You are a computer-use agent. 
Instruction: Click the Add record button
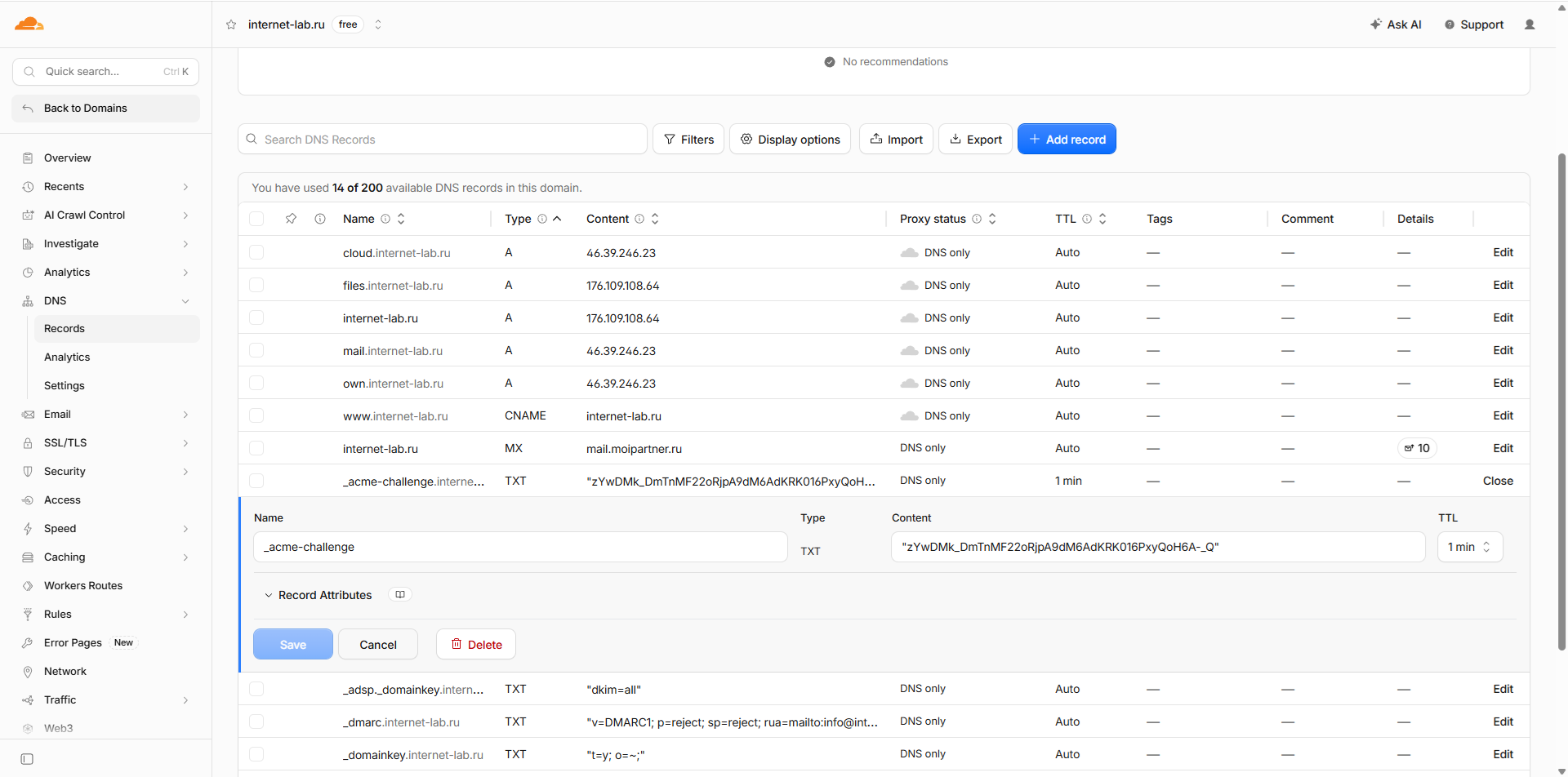point(1067,140)
